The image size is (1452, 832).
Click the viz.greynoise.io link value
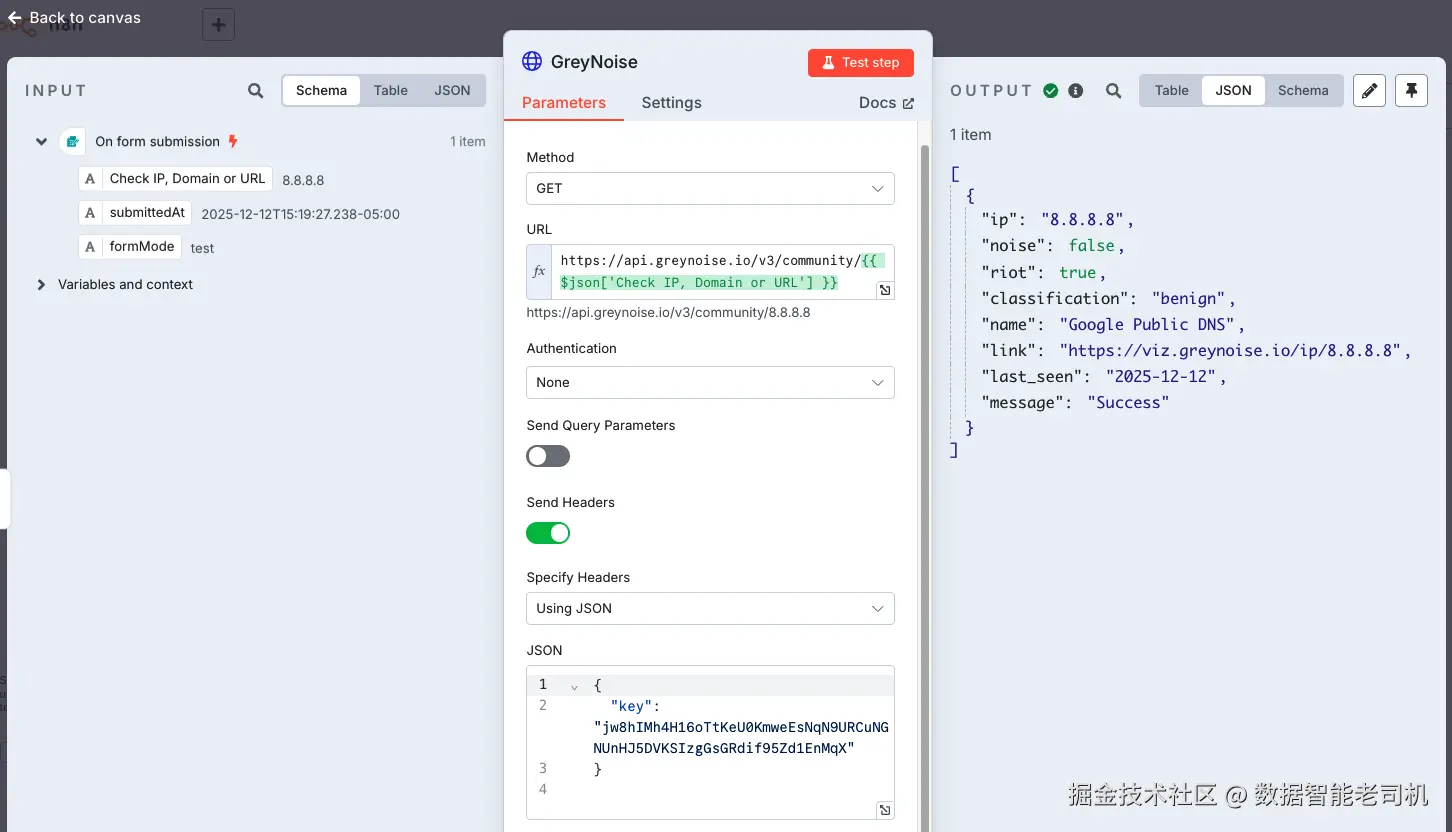(1231, 351)
